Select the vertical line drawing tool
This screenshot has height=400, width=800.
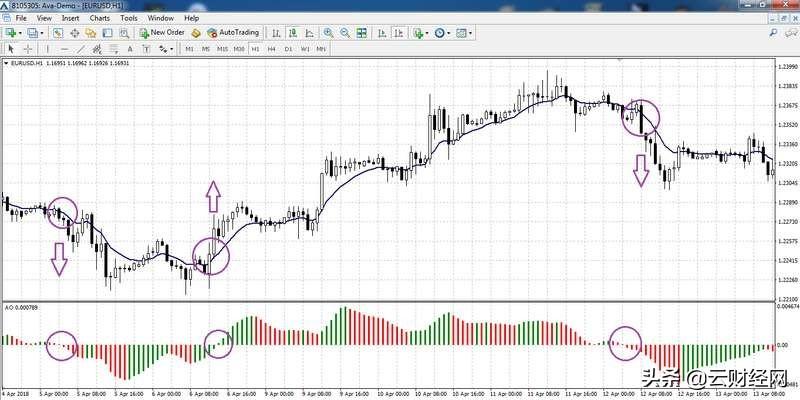(x=47, y=49)
